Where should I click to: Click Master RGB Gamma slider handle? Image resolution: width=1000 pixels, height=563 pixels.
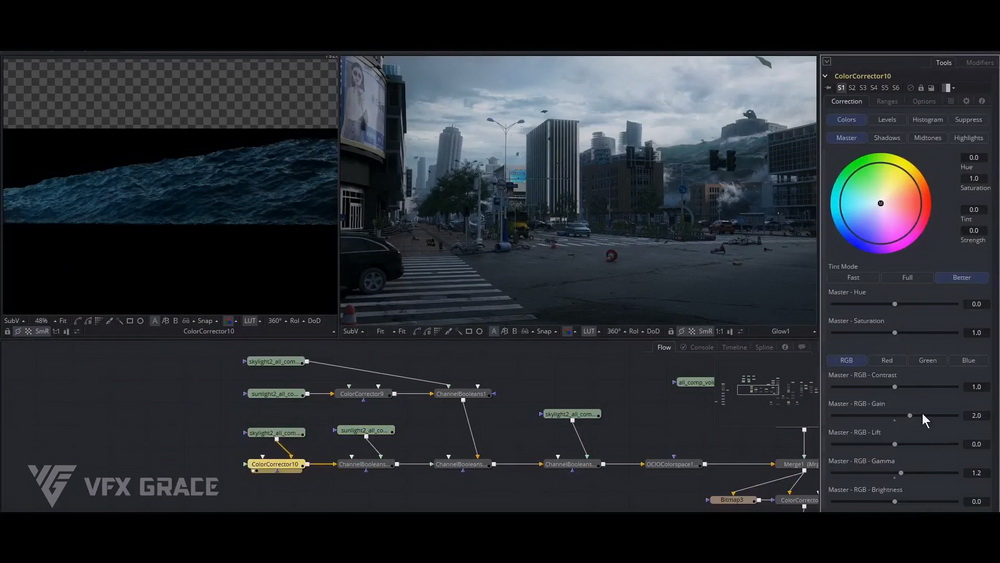[x=901, y=472]
